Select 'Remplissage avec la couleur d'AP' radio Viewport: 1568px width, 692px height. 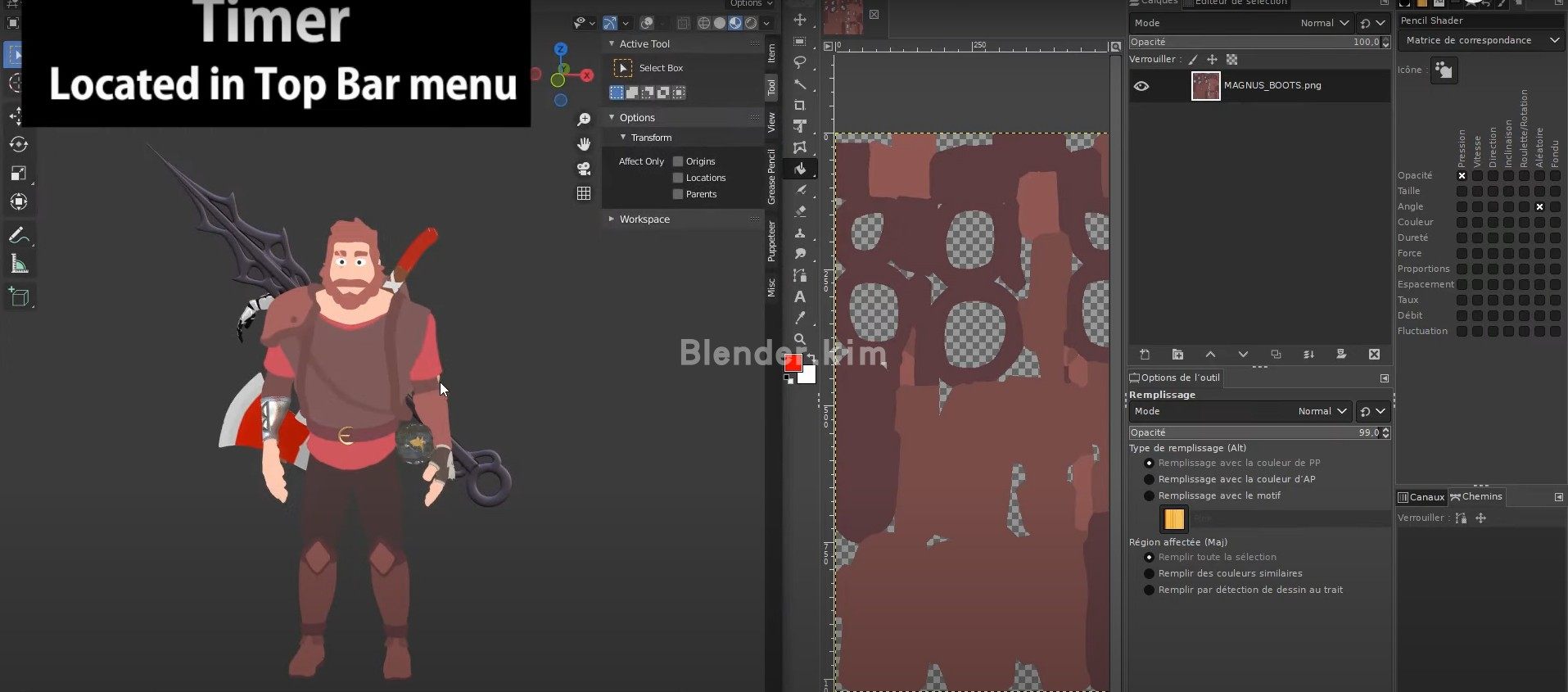(x=1149, y=479)
